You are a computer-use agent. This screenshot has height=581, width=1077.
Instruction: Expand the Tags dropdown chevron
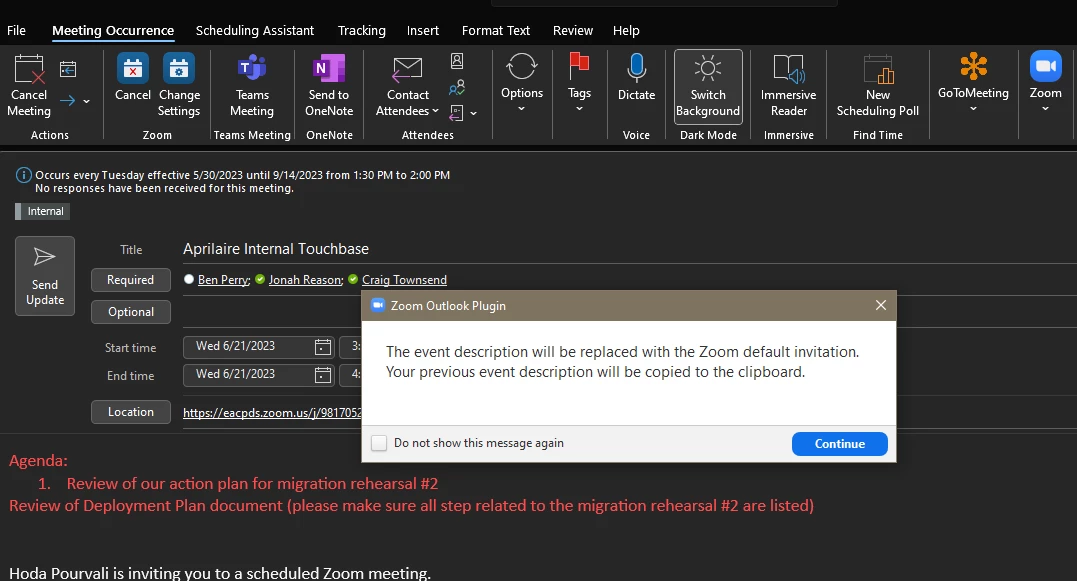pyautogui.click(x=579, y=109)
